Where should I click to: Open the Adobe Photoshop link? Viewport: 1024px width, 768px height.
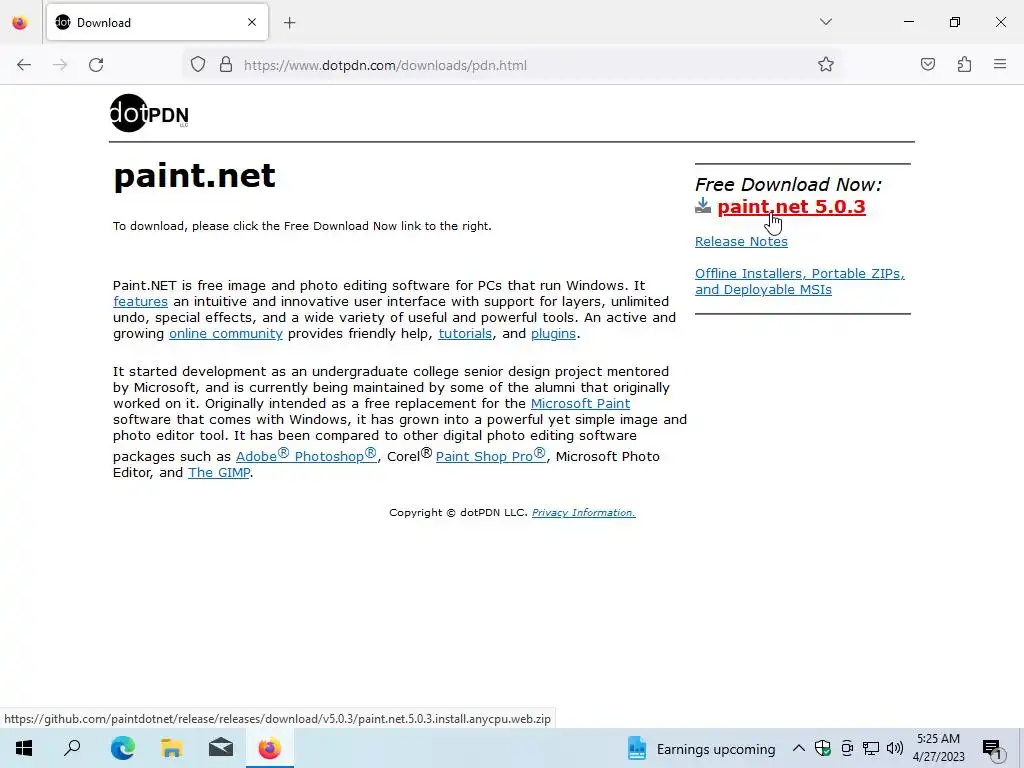[306, 455]
